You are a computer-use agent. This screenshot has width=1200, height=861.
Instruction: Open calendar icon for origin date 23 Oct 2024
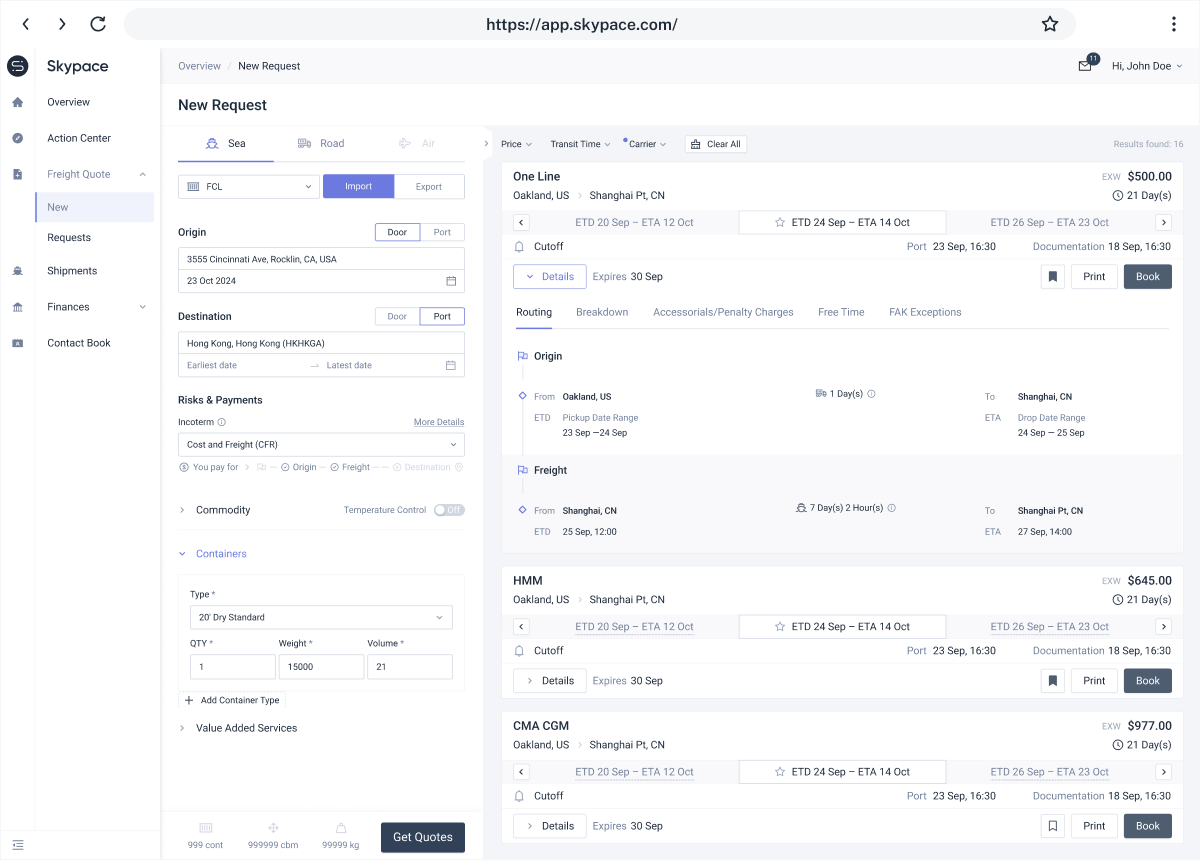point(451,281)
